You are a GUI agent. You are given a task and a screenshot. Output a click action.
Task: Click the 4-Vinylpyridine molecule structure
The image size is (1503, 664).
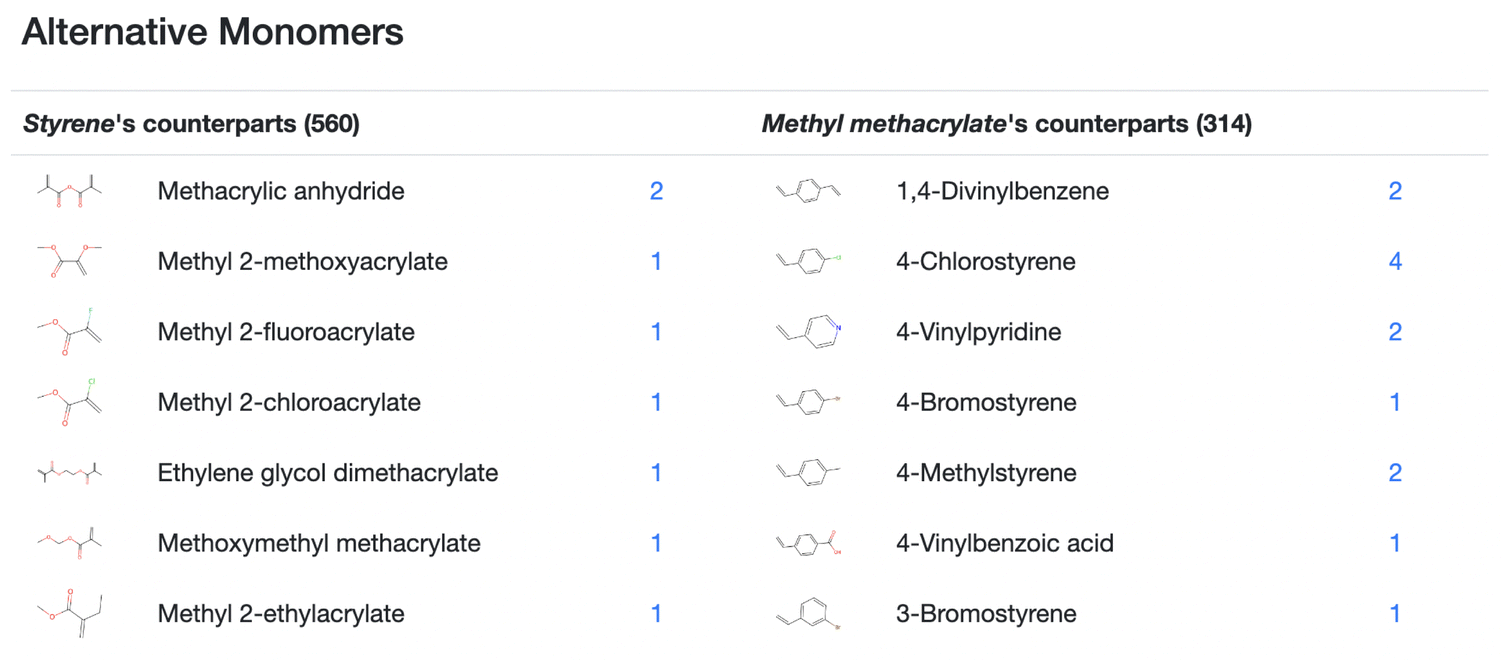point(809,332)
